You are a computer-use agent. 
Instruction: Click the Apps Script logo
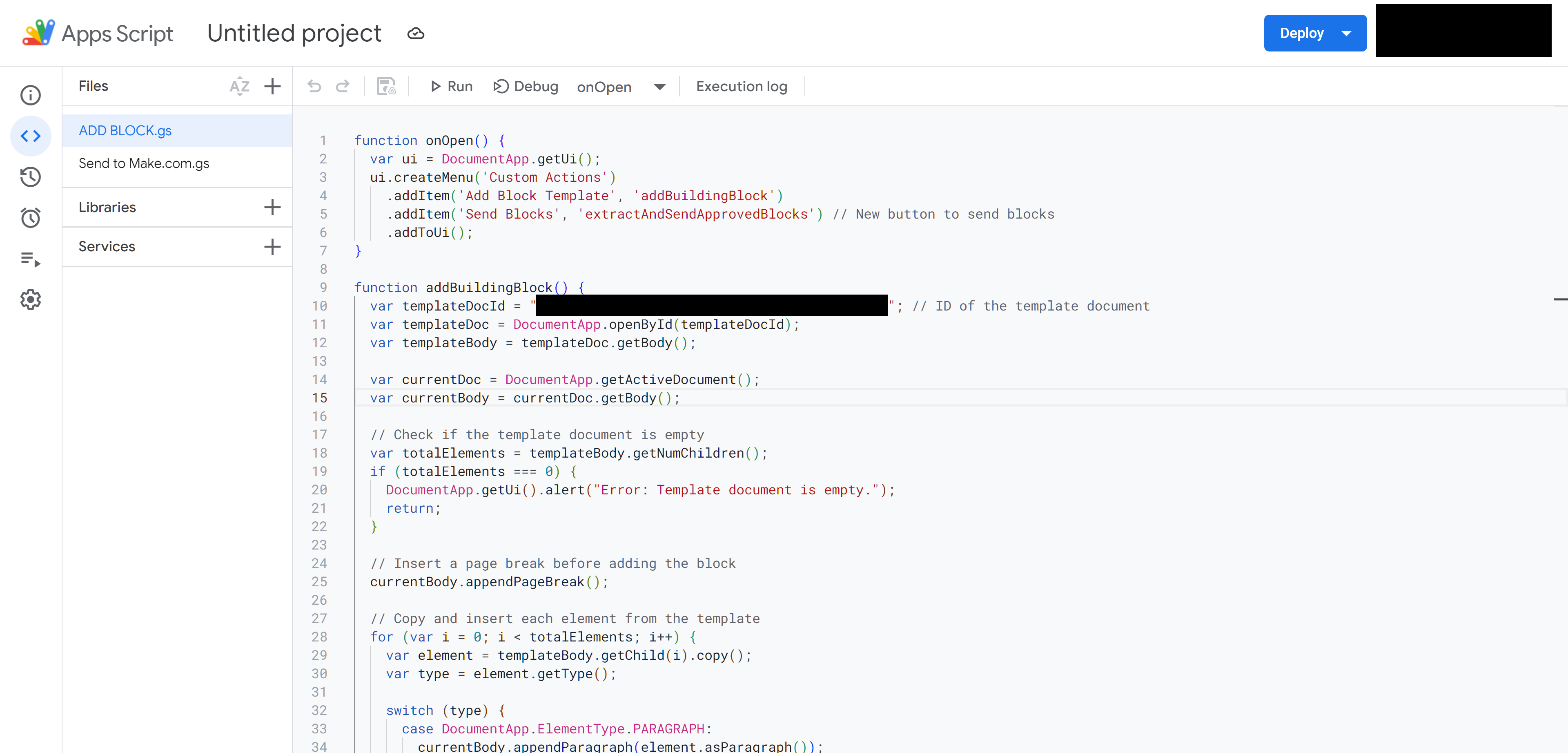click(98, 33)
